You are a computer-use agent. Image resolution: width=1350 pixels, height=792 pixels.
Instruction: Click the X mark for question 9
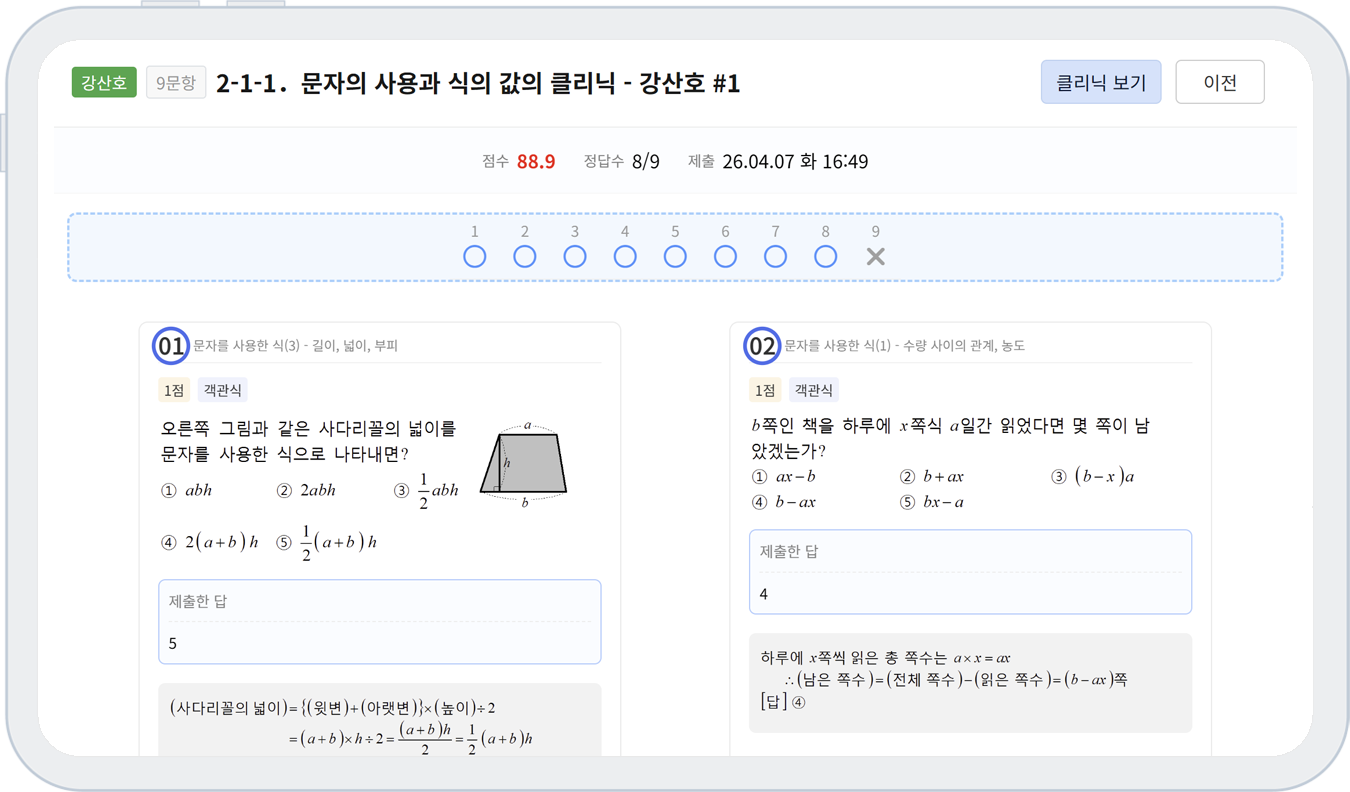click(875, 256)
